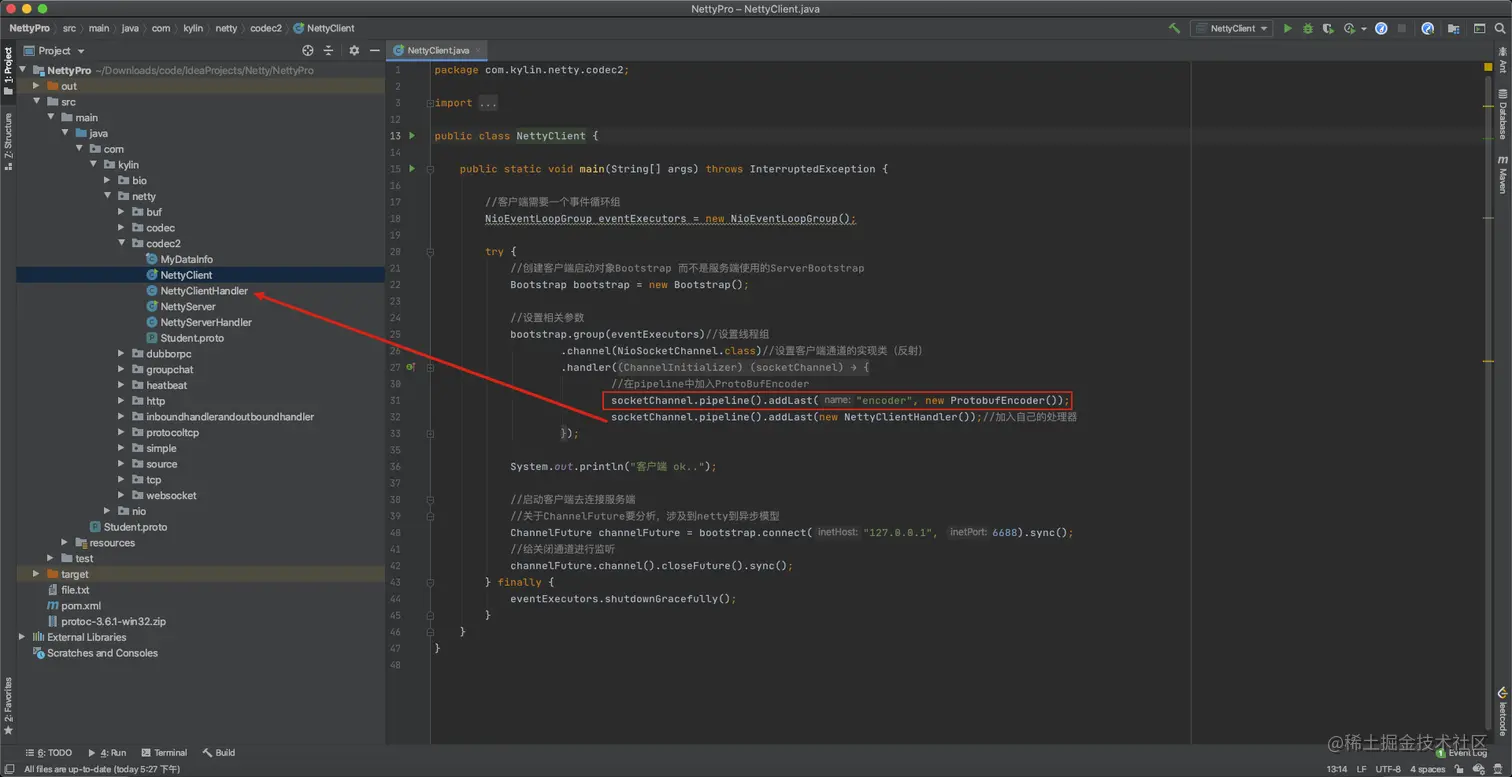Open the Terminal tool window
Image resolution: width=1512 pixels, height=777 pixels.
click(x=164, y=753)
